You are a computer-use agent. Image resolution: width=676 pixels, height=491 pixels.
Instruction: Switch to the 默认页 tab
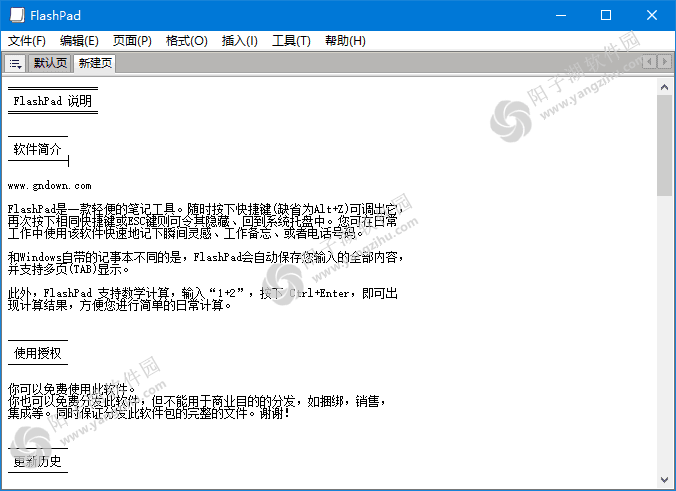click(50, 63)
